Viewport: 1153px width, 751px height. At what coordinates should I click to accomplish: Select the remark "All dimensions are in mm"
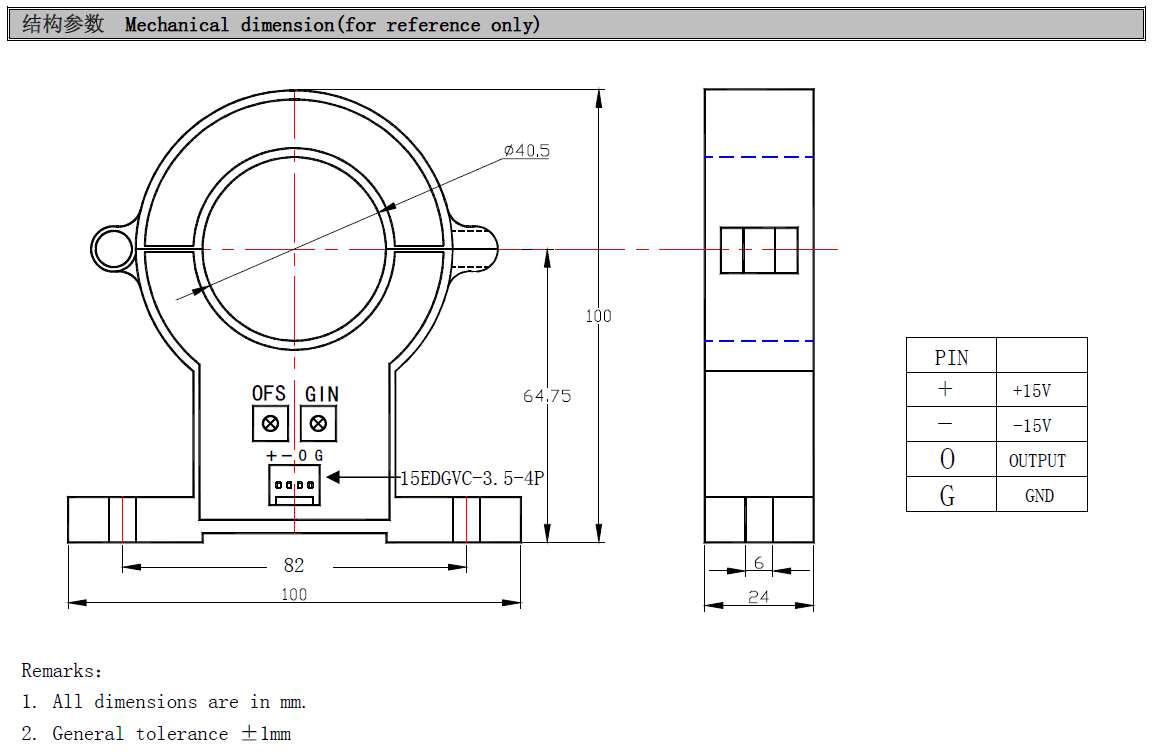[180, 702]
